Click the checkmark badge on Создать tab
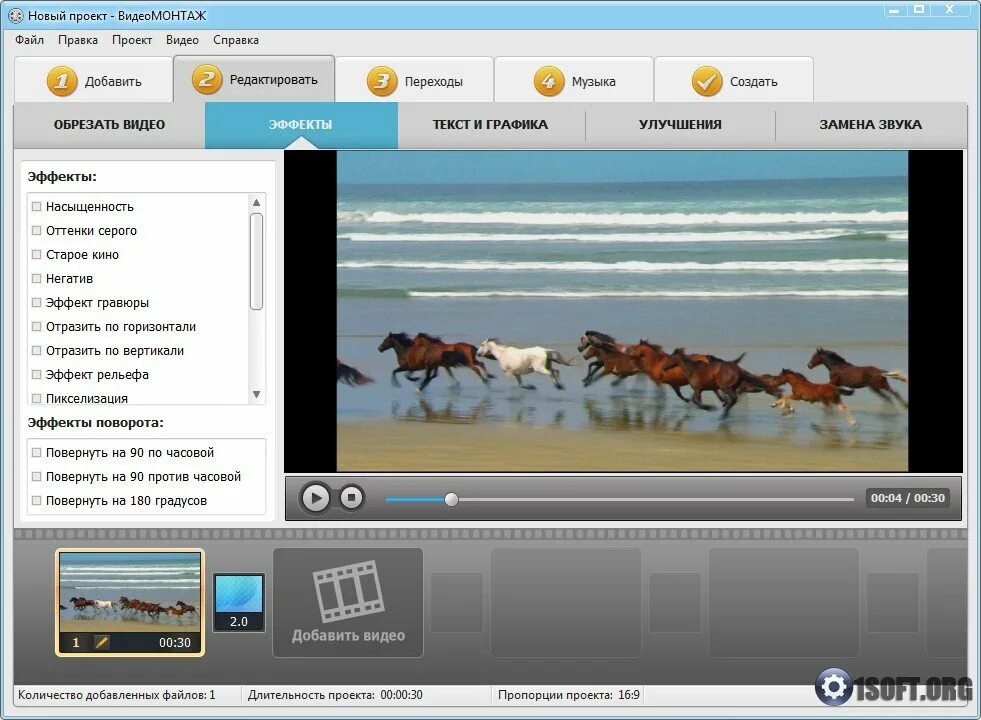The width and height of the screenshot is (981, 720). [x=707, y=81]
